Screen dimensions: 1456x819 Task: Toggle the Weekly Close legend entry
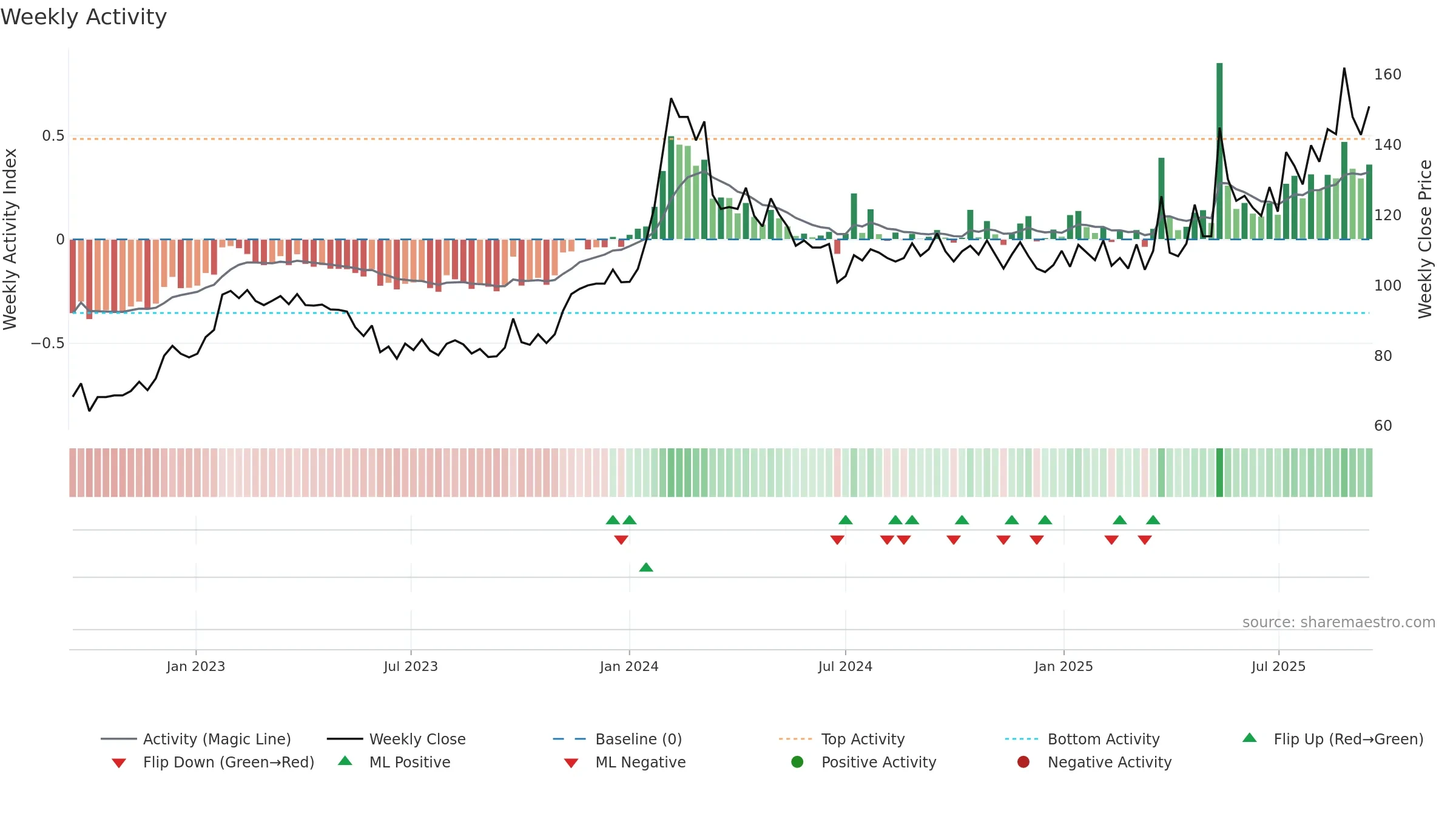pyautogui.click(x=396, y=739)
